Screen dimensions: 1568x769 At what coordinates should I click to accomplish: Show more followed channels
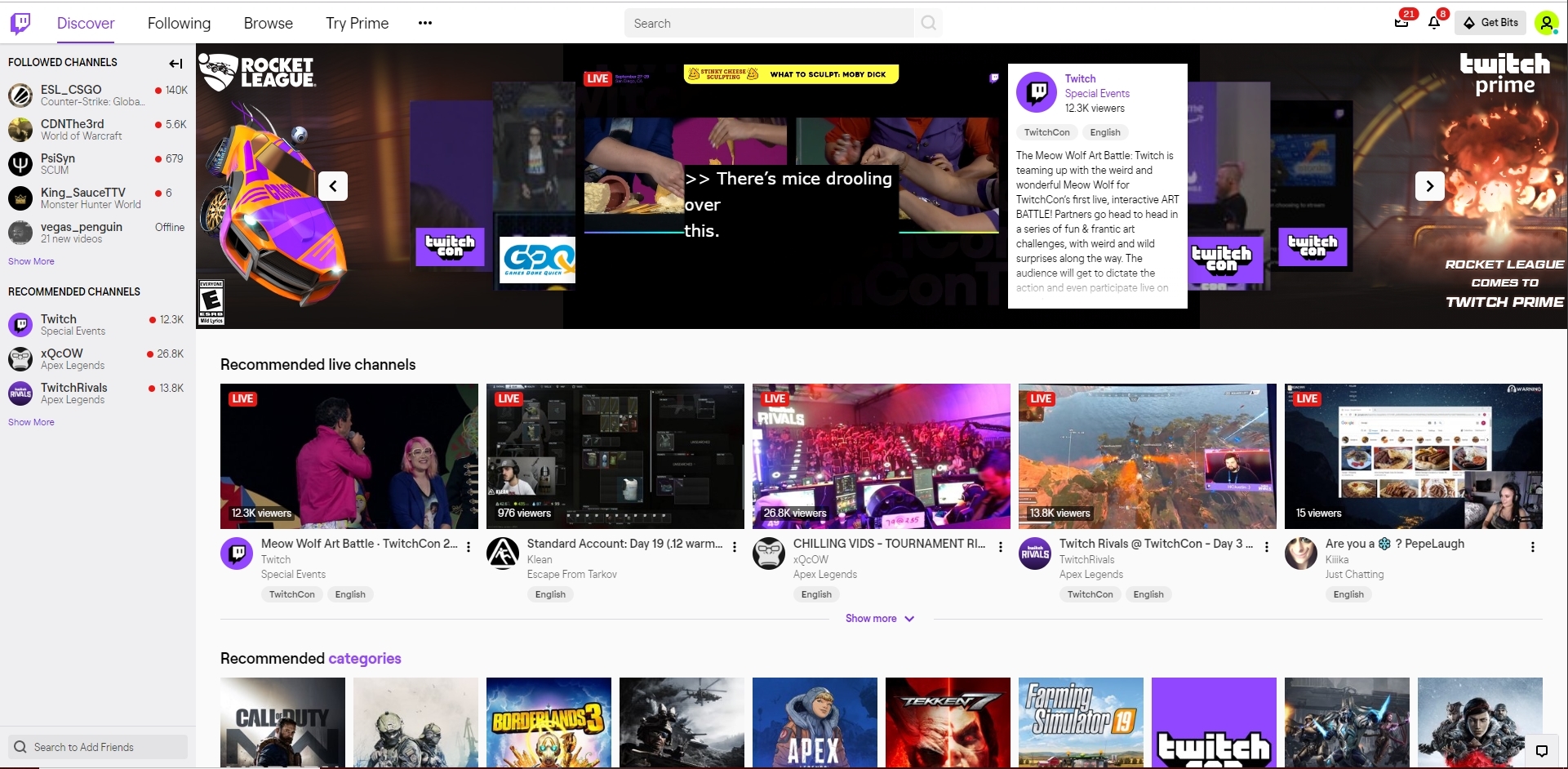coord(31,261)
